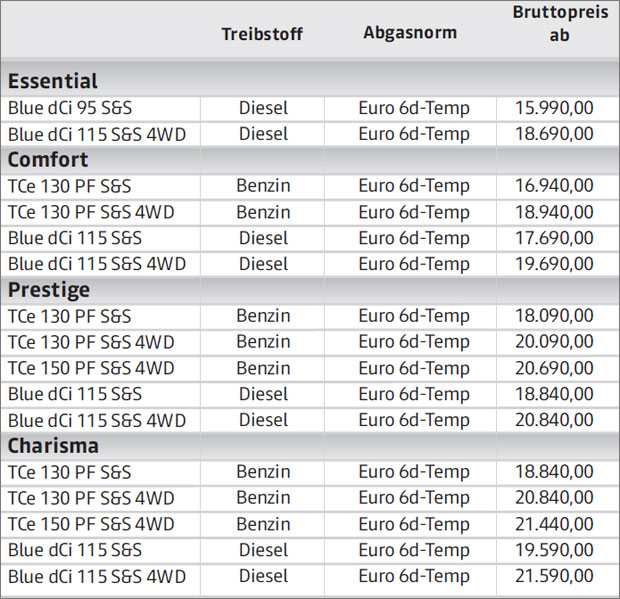Click price 16.940,00
This screenshot has width=620, height=599.
pyautogui.click(x=554, y=185)
